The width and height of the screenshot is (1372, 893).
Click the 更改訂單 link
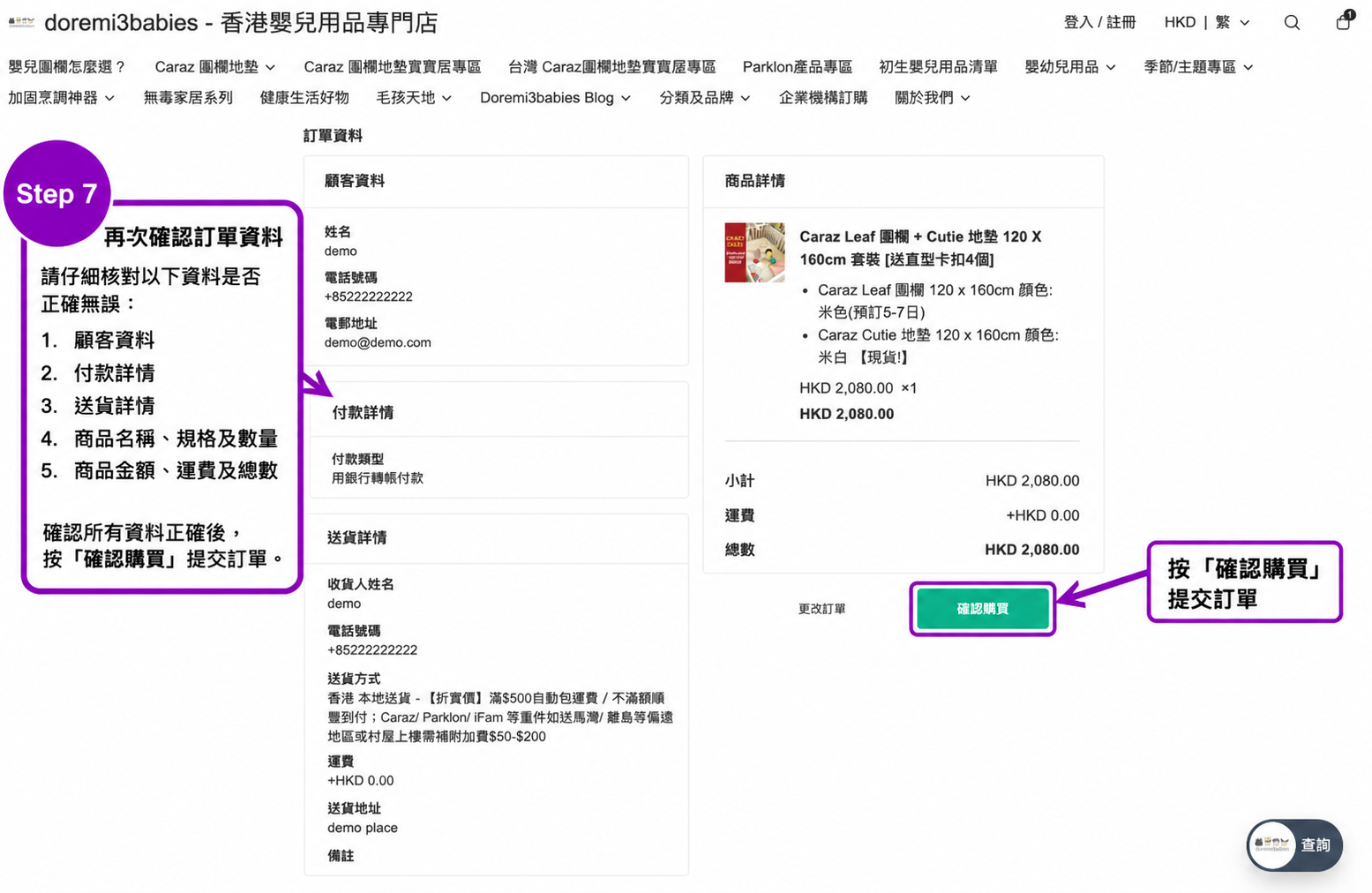coord(821,609)
